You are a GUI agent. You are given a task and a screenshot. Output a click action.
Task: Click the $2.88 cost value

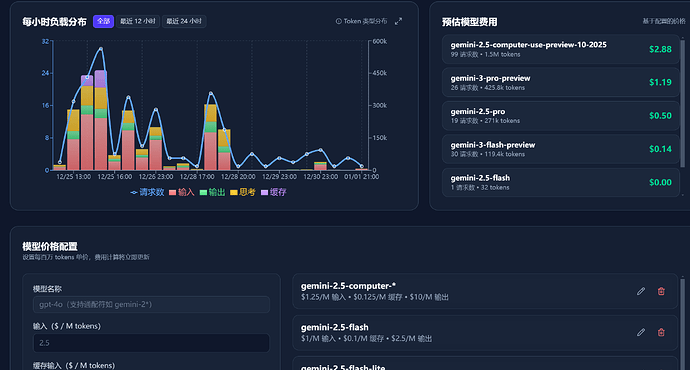click(660, 49)
